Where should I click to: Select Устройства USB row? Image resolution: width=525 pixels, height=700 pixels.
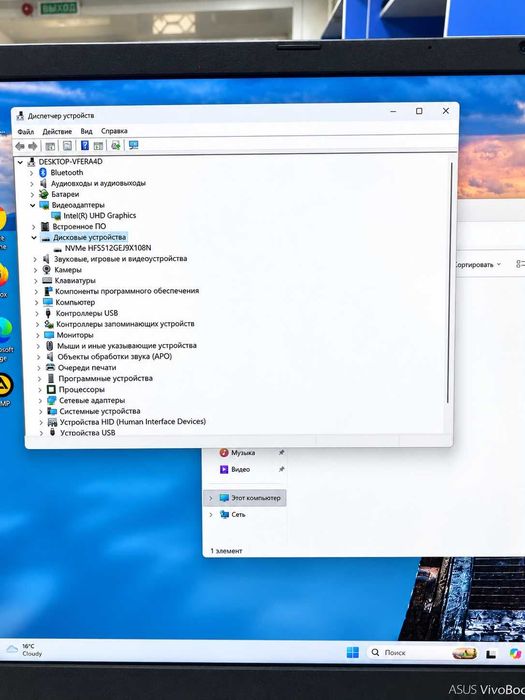[88, 433]
